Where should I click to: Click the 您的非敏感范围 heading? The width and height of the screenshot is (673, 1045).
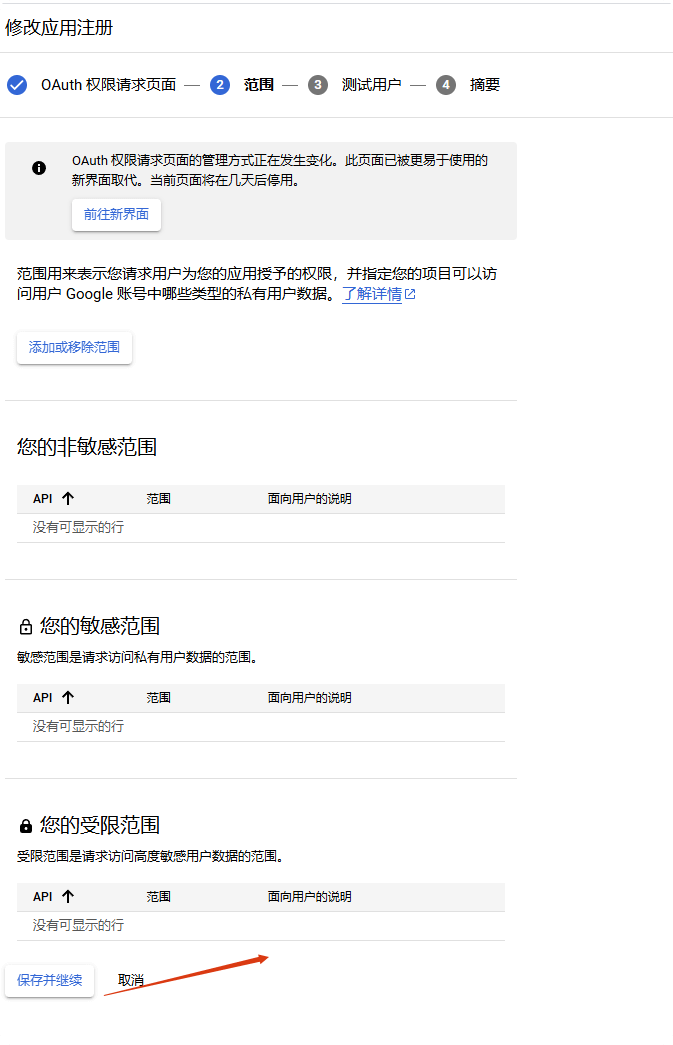click(87, 447)
